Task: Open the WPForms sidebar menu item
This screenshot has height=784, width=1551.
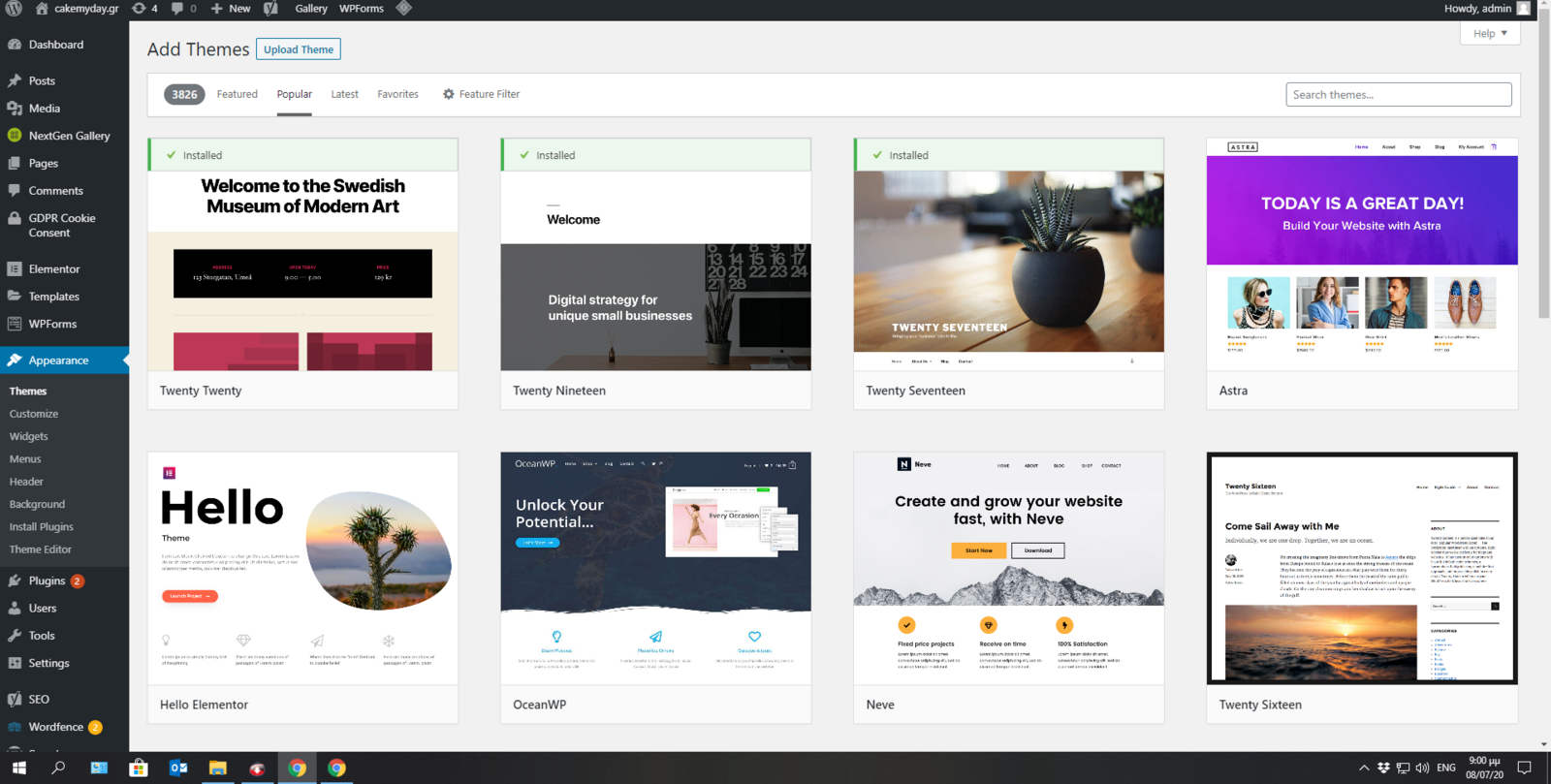Action: pos(64,324)
